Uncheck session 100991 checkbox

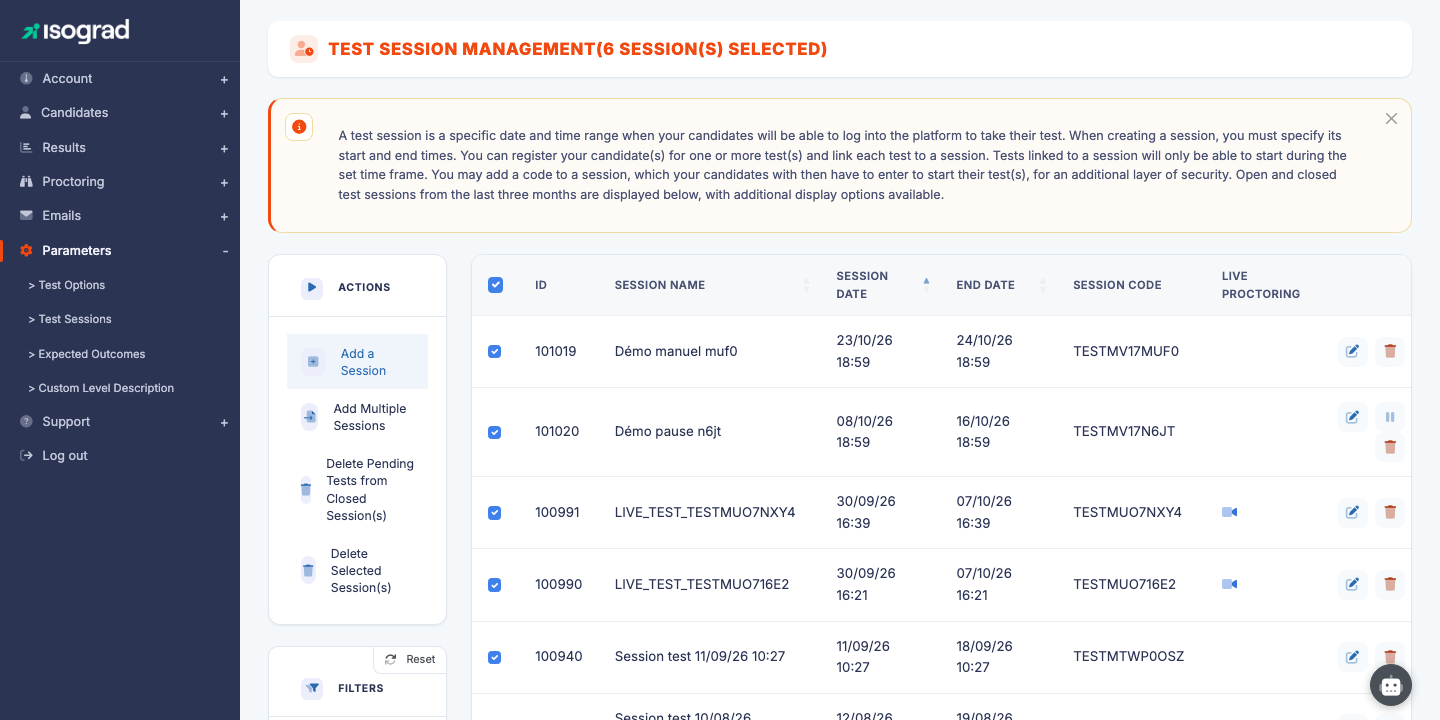[x=494, y=513]
